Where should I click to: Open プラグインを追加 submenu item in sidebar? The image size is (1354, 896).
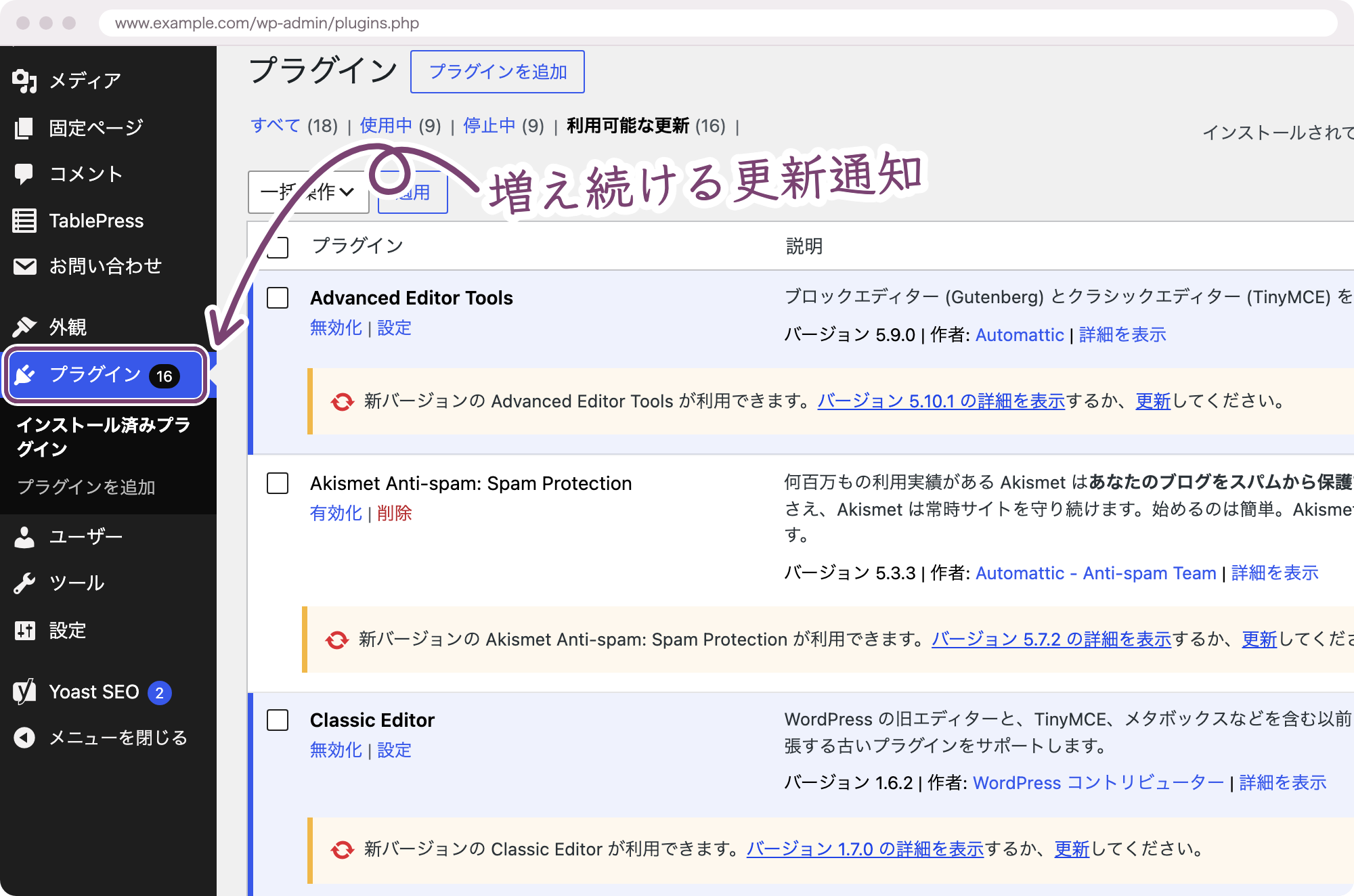(x=87, y=487)
